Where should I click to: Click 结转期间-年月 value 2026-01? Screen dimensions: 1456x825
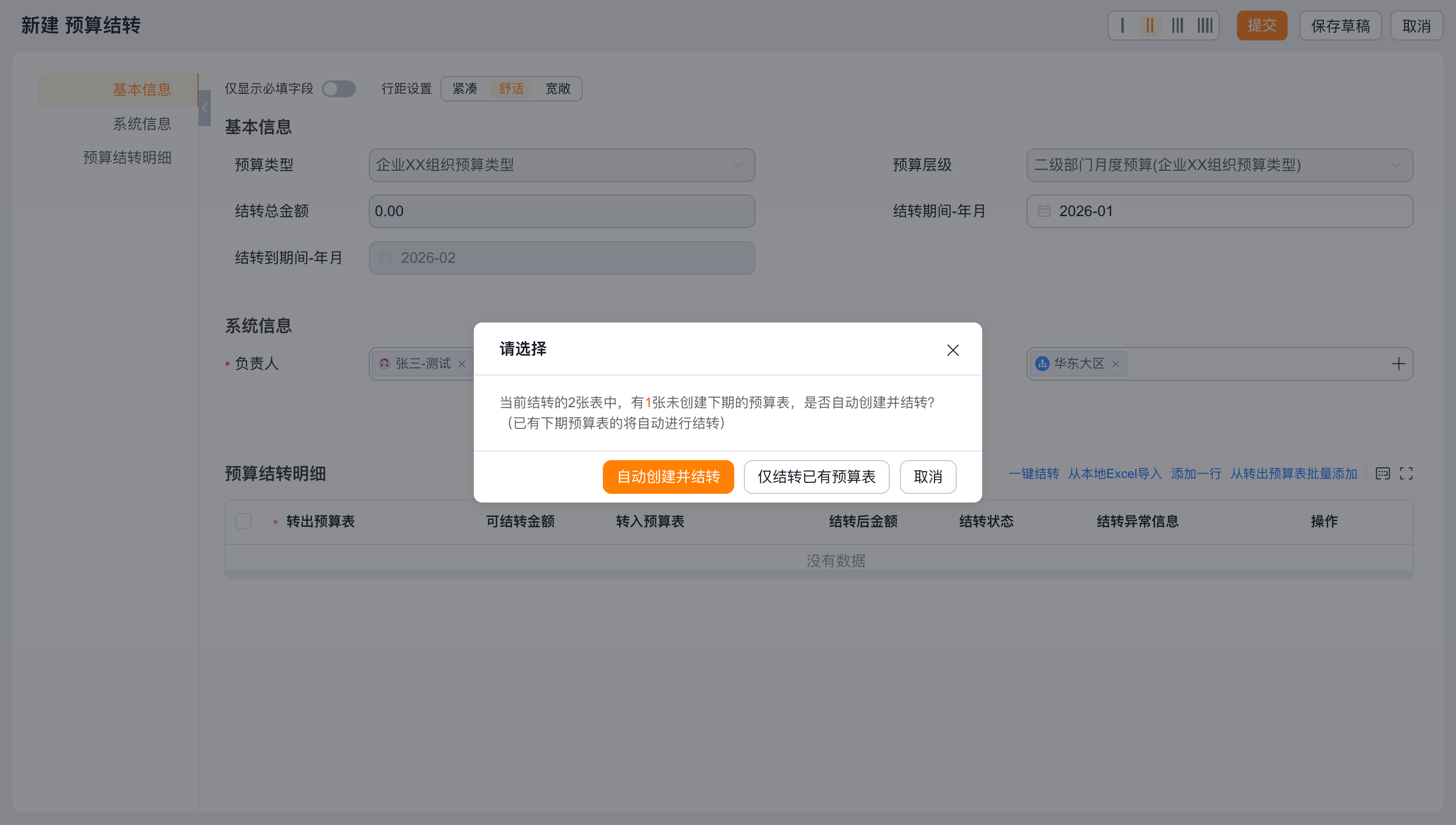(x=1086, y=211)
